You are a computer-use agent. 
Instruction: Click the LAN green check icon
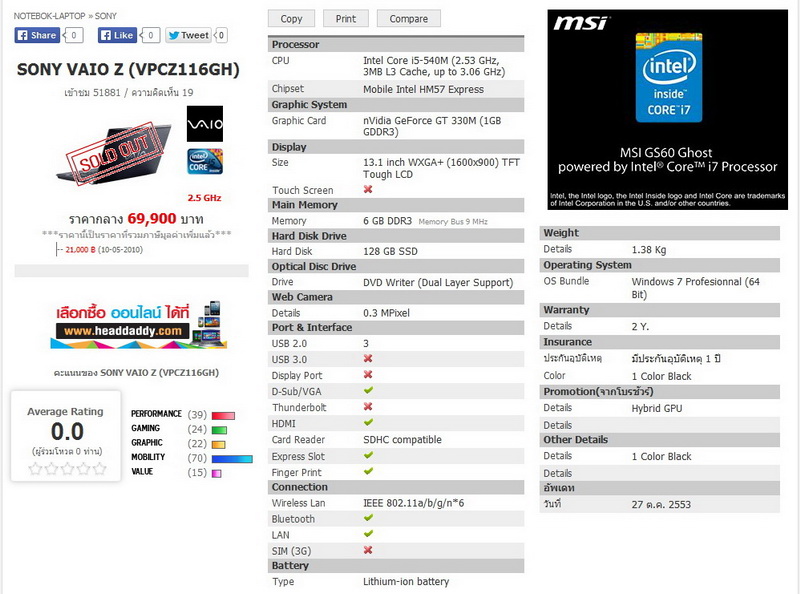[x=368, y=534]
